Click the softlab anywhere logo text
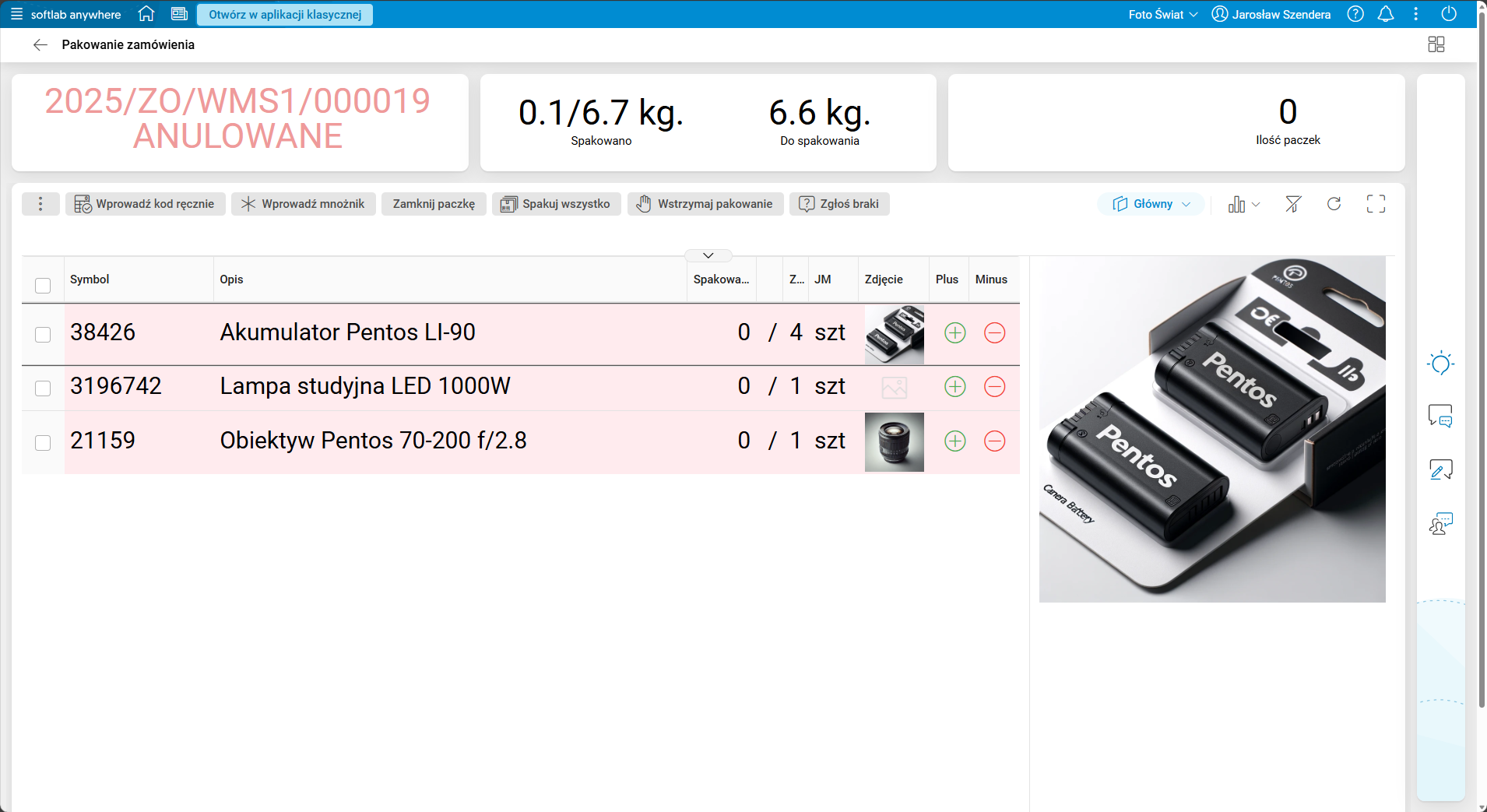 76,14
